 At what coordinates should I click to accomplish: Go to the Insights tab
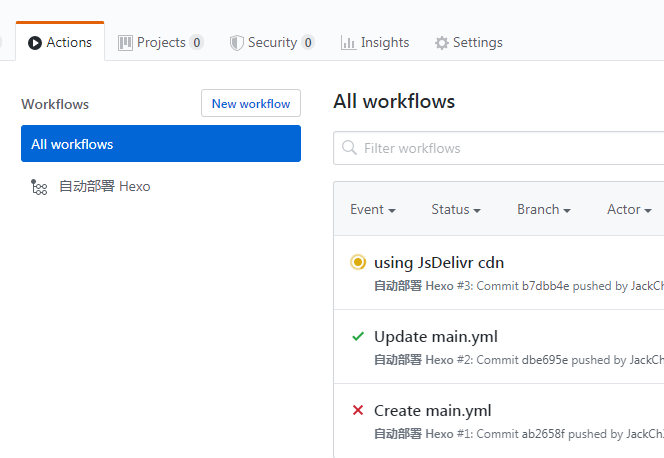(x=375, y=42)
